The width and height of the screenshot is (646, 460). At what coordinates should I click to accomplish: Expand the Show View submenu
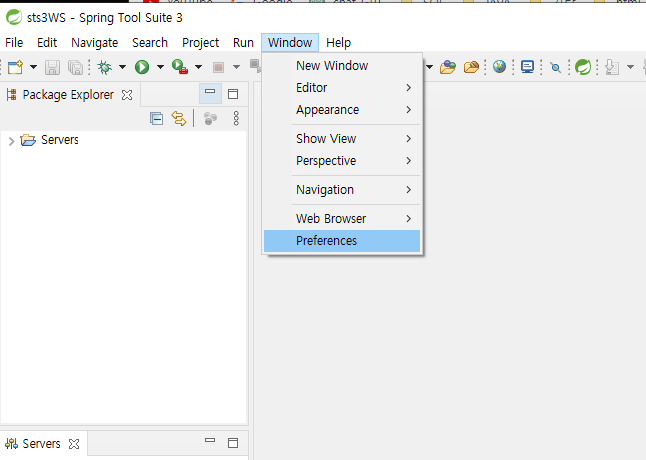pos(342,139)
